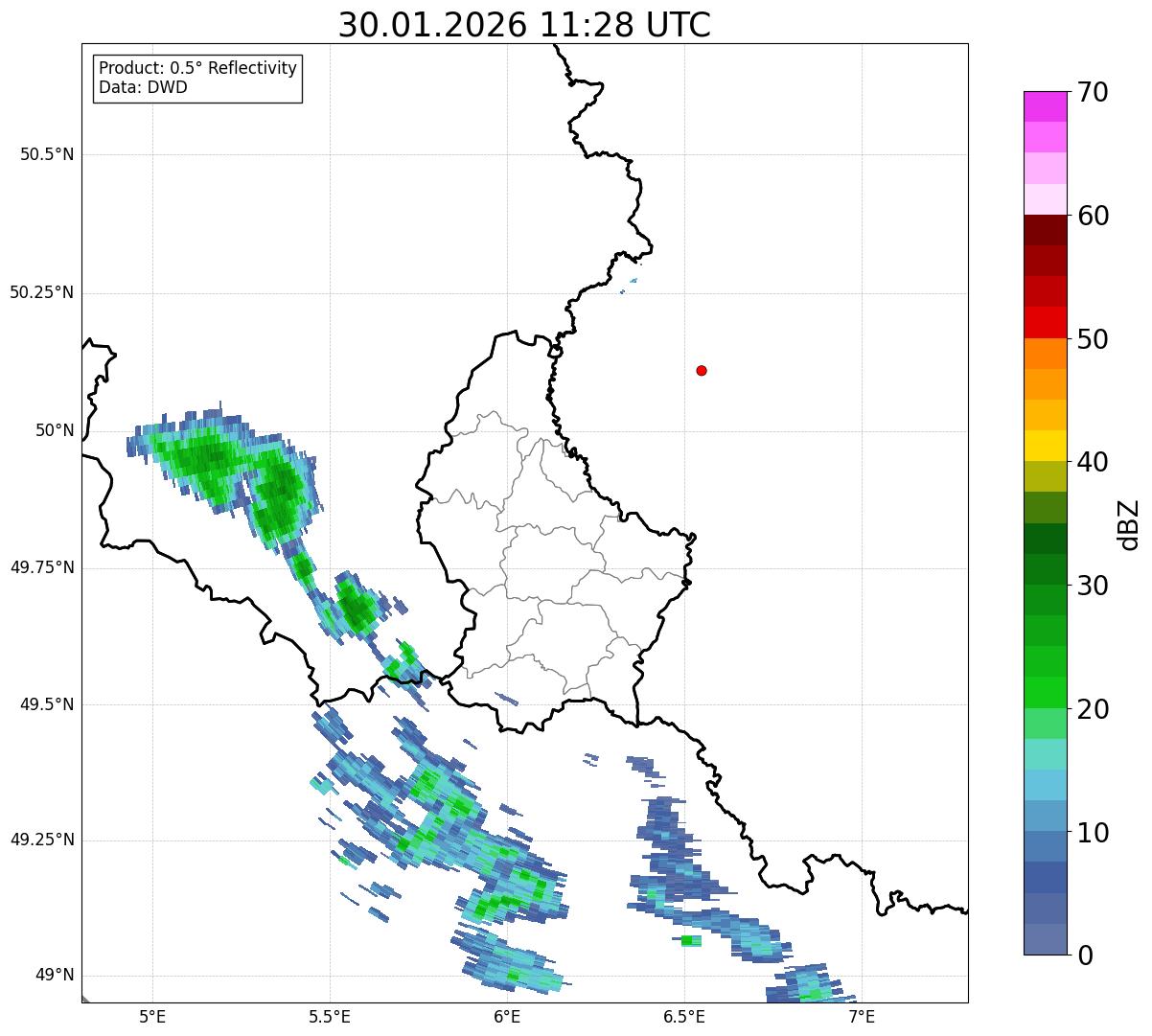This screenshot has height=1036, width=1152.
Task: Click the 6°E longitude label
Action: click(x=507, y=1016)
